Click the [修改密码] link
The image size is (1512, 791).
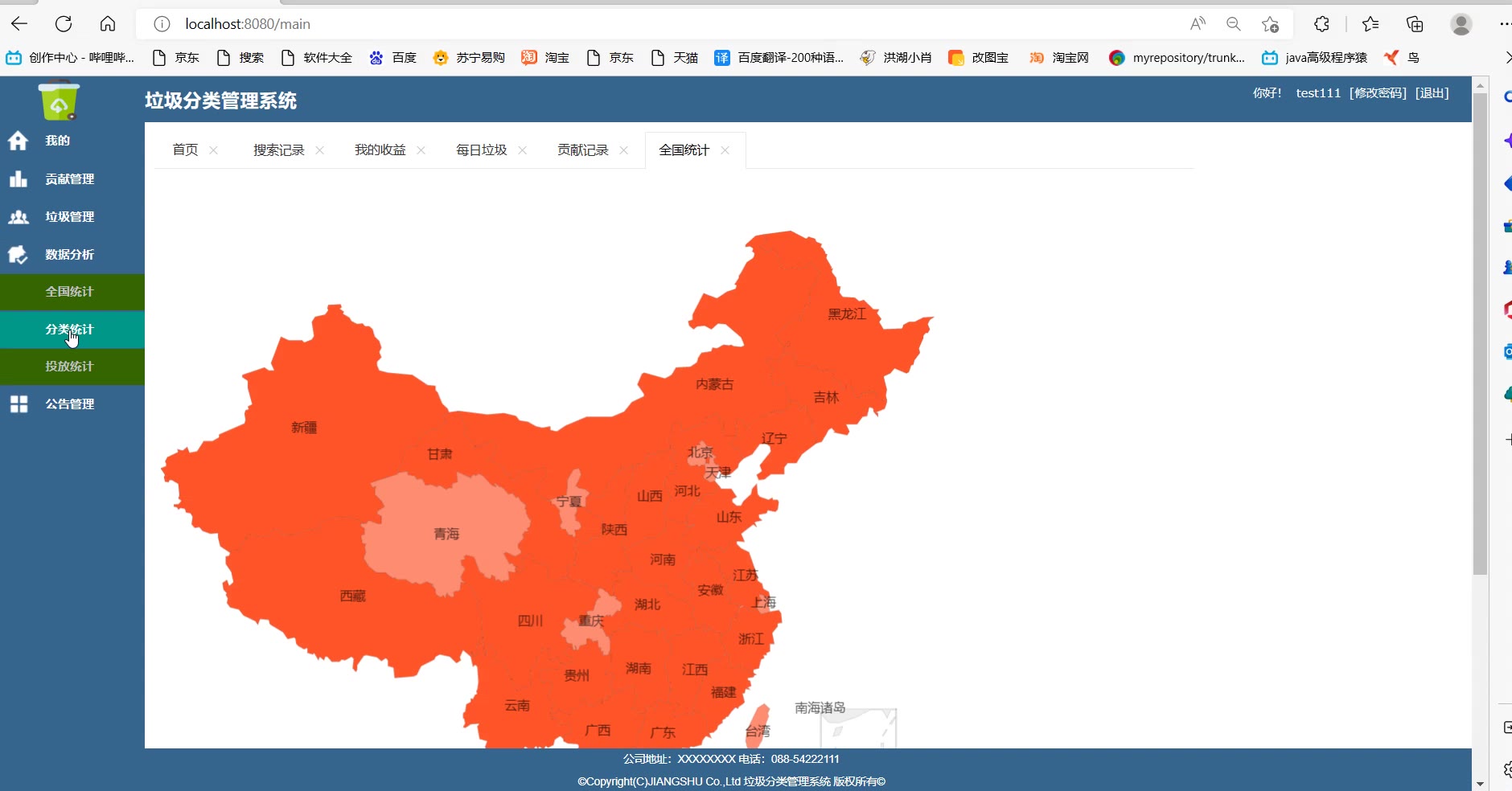pyautogui.click(x=1378, y=93)
